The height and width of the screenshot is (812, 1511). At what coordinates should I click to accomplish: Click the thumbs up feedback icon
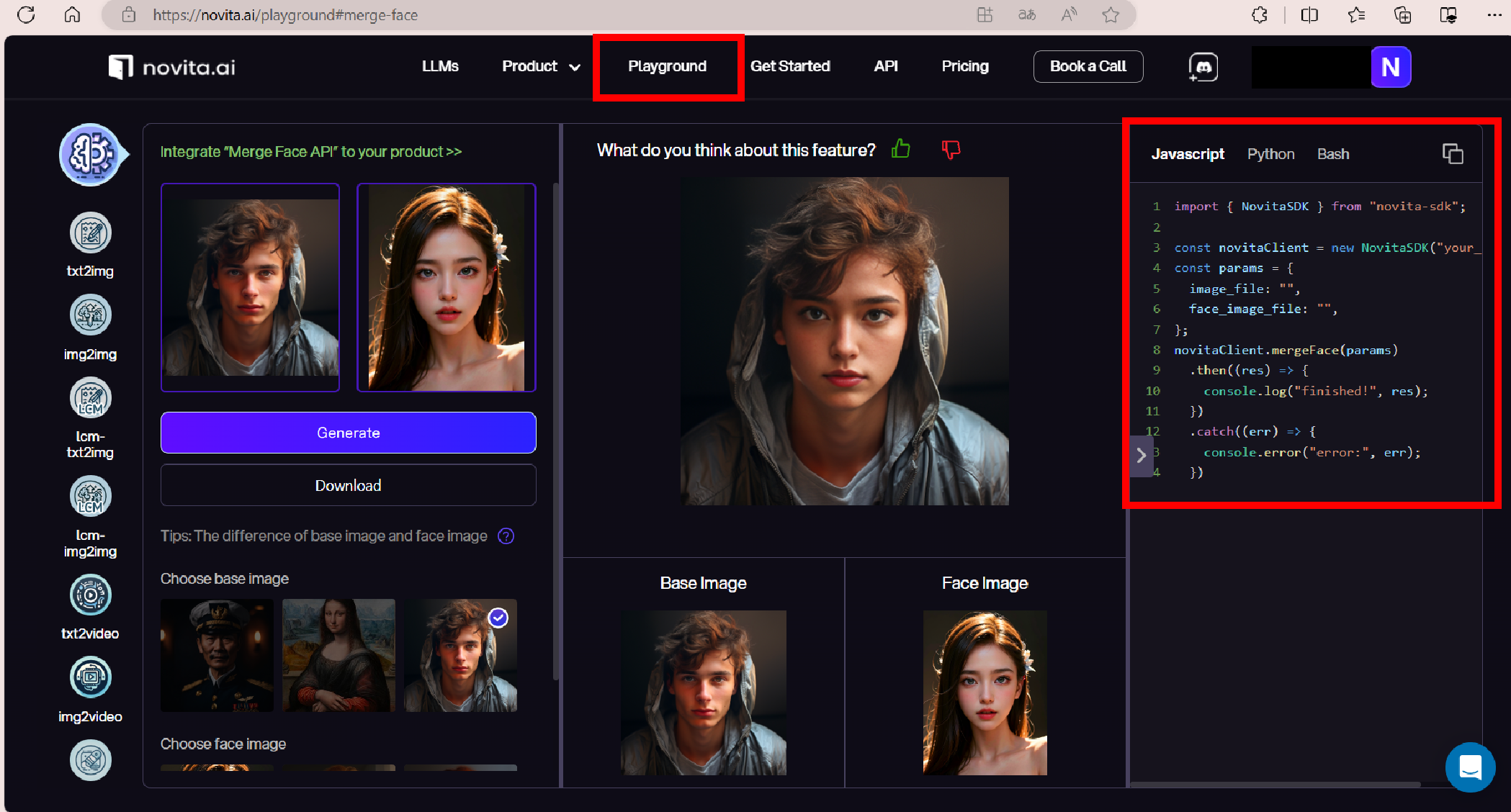click(901, 149)
